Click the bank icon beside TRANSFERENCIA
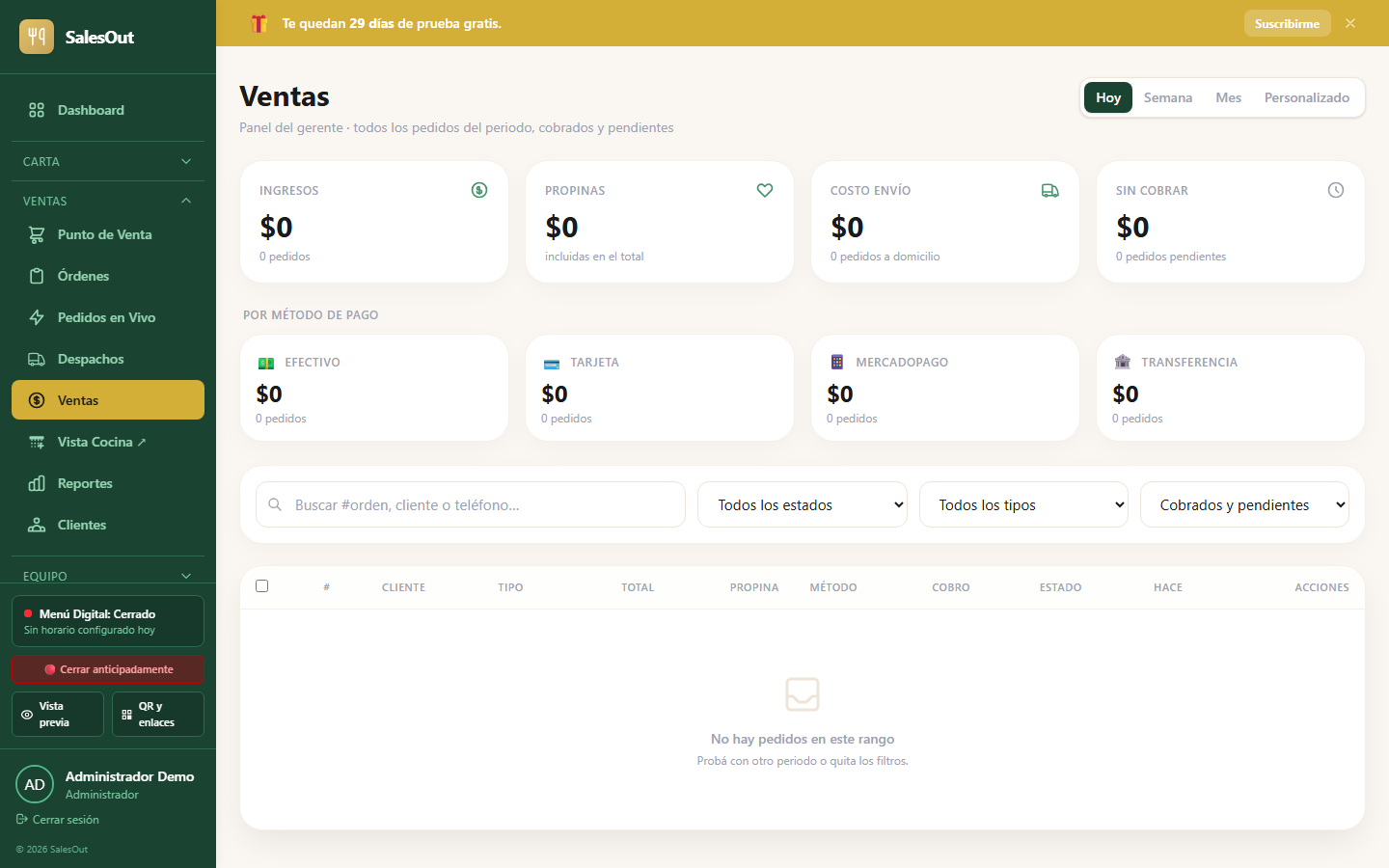 pos(1123,363)
